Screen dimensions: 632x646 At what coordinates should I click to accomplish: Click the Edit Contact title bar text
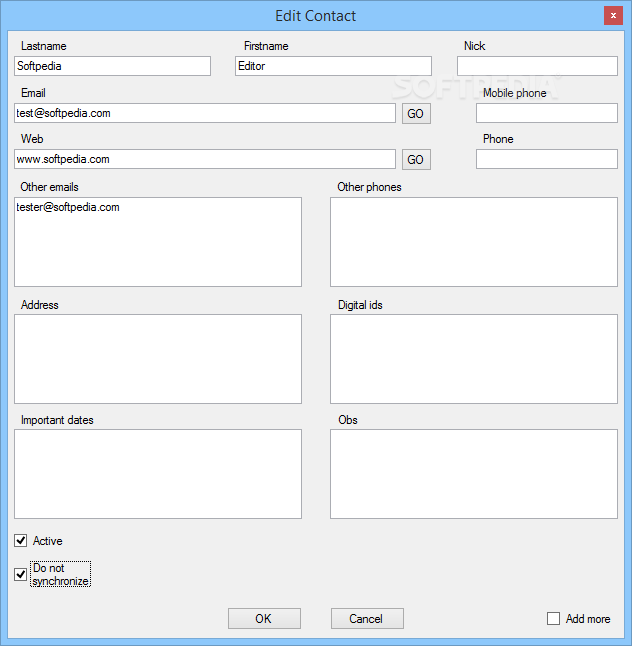(316, 16)
